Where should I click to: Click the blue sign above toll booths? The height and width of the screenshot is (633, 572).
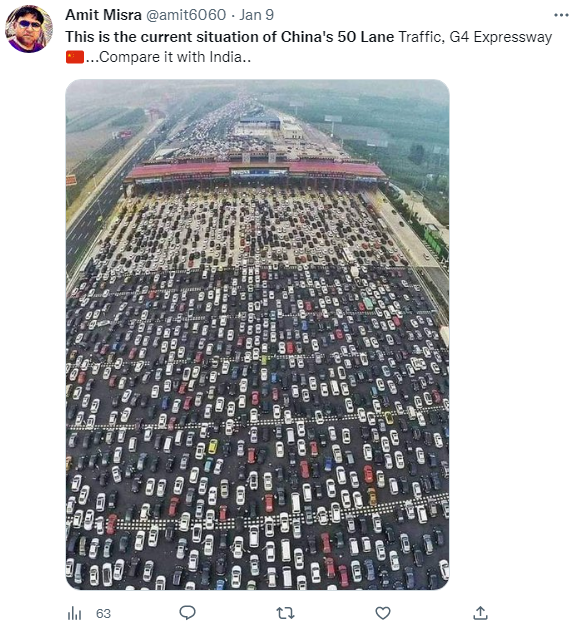(x=258, y=173)
